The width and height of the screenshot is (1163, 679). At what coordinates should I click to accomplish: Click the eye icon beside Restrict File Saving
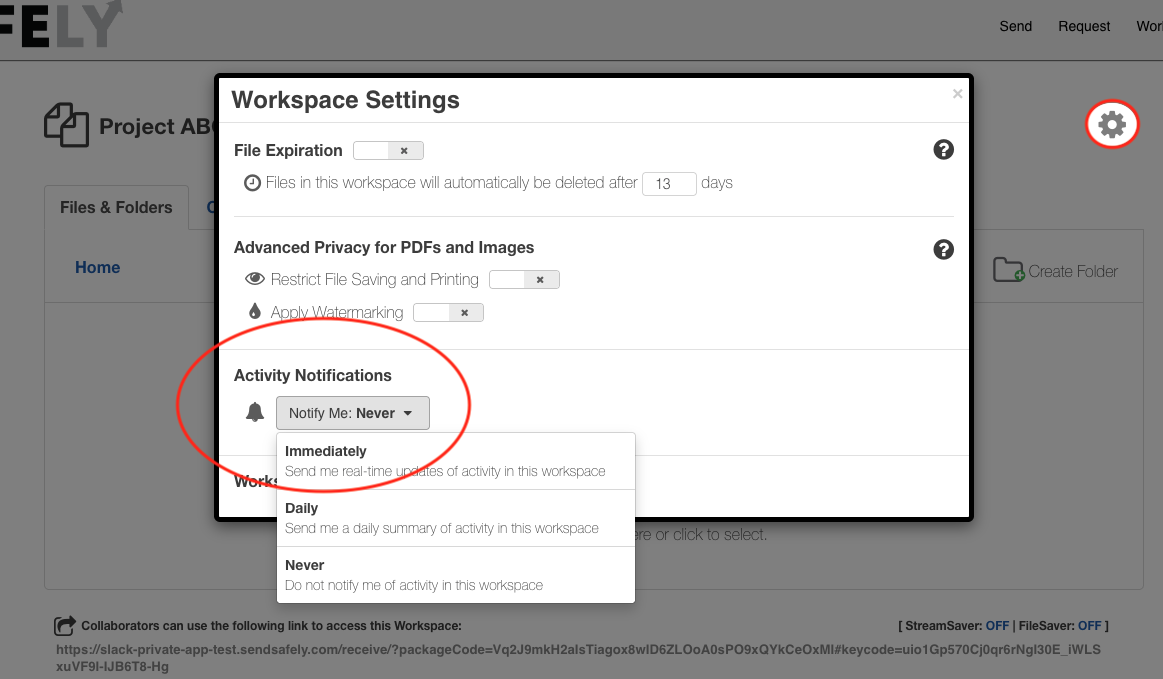[x=254, y=278]
